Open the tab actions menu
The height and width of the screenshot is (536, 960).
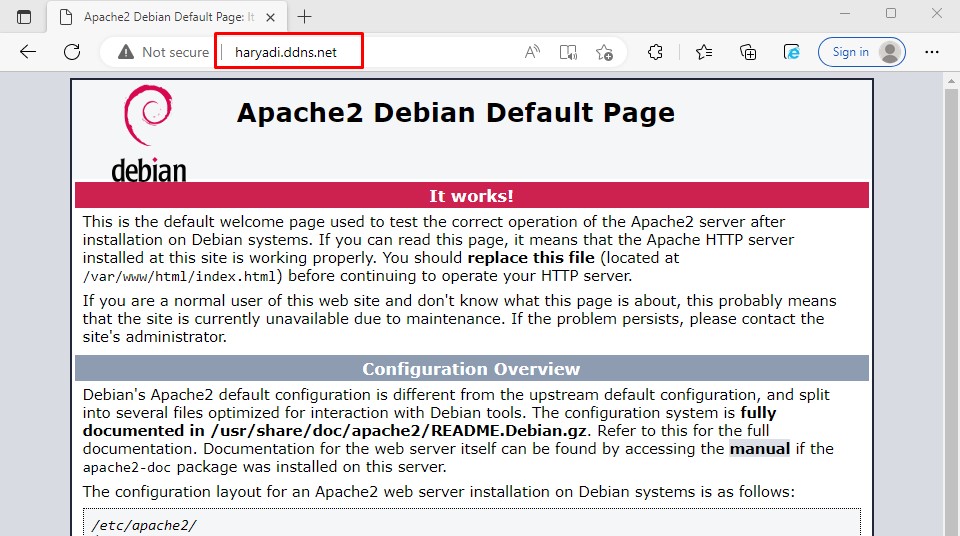point(24,17)
